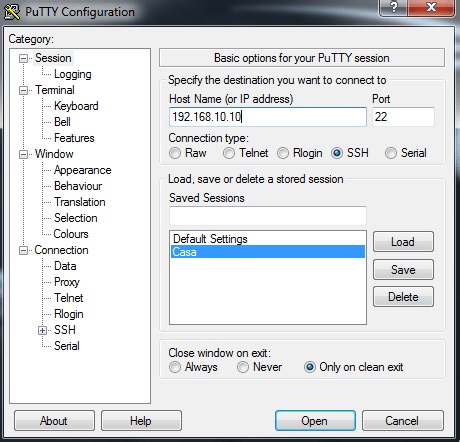Image resolution: width=460 pixels, height=442 pixels.
Task: Select Default Settings in saved sessions
Action: point(268,239)
